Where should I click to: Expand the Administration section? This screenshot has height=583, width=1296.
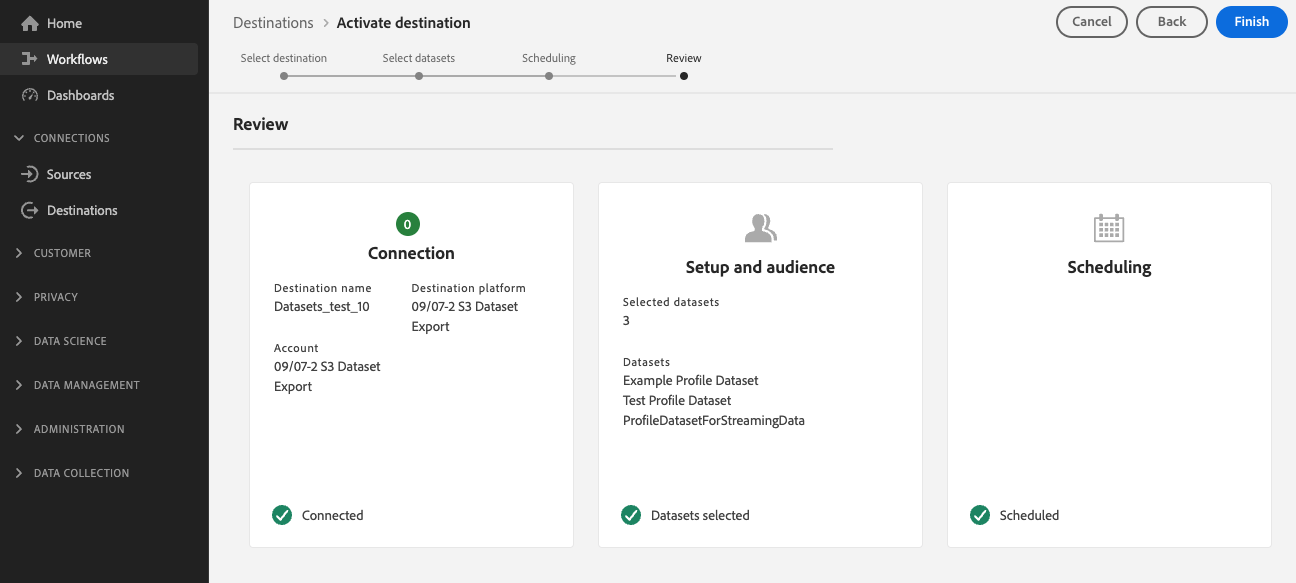pyautogui.click(x=19, y=429)
